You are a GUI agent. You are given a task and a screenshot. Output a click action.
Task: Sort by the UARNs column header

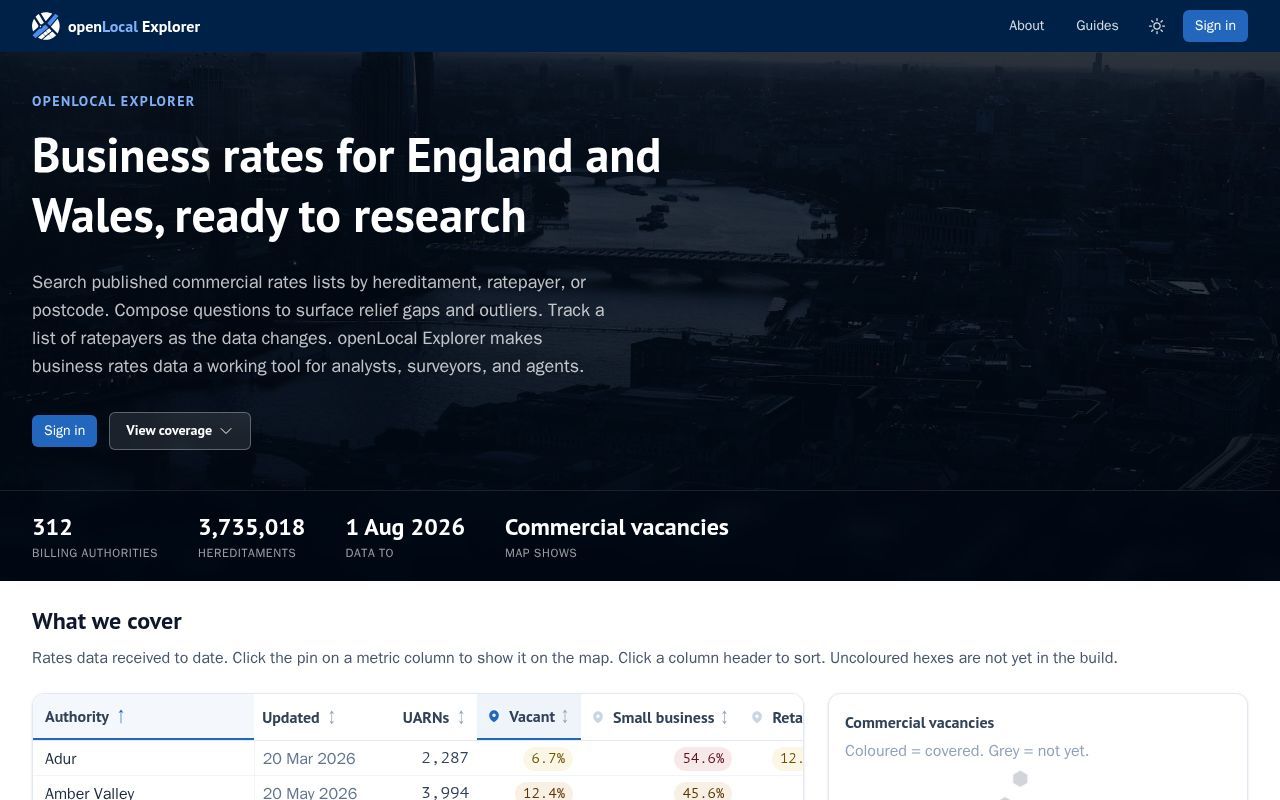click(x=436, y=717)
